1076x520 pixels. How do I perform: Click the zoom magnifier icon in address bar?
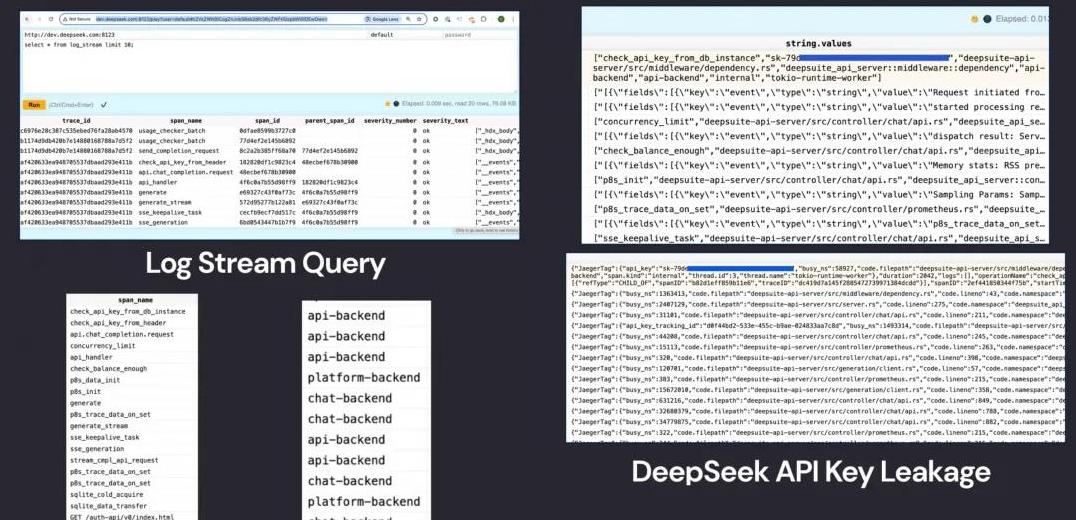tap(408, 19)
